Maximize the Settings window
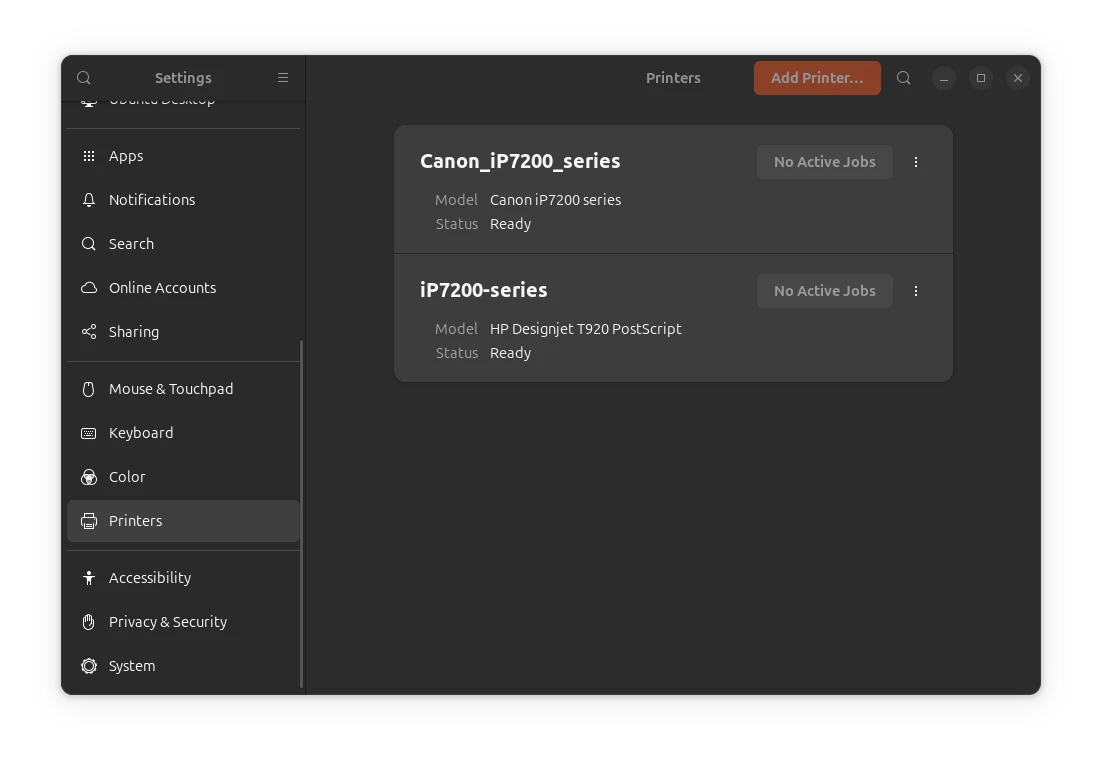 click(981, 78)
